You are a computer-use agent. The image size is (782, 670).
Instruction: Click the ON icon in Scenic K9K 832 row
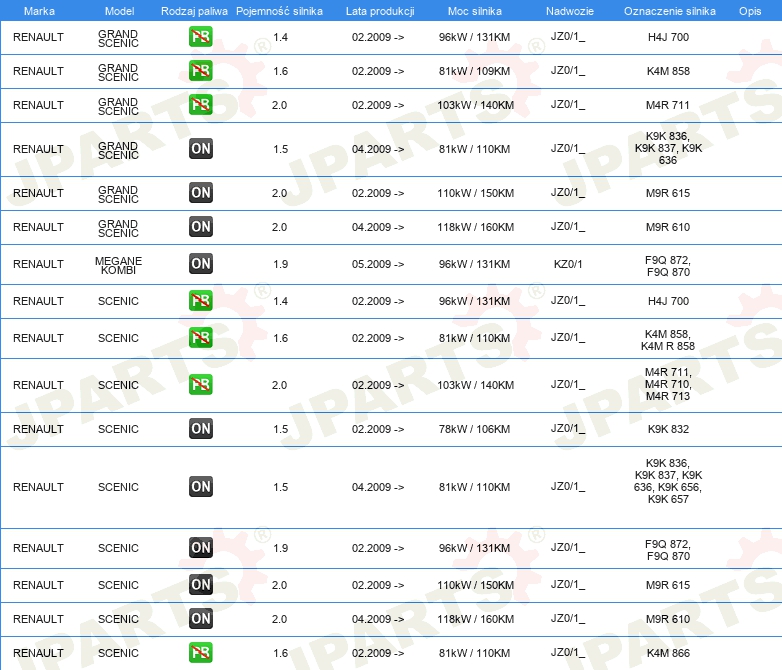coord(200,428)
